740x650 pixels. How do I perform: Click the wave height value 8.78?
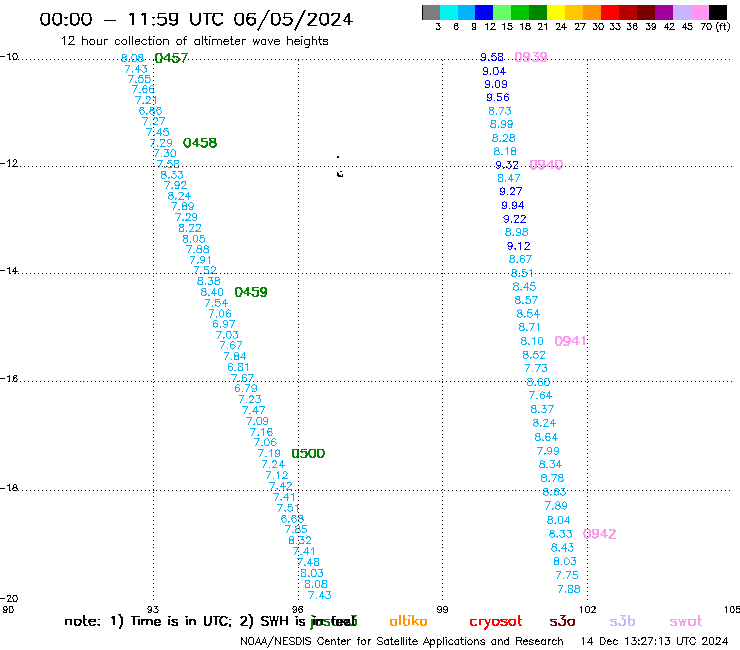(552, 478)
